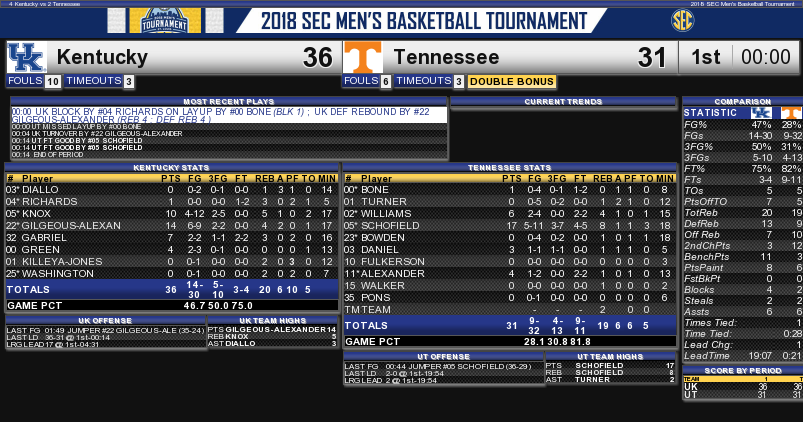Click UT team highs PTS SCHOFIELD row
Viewport: 803px width, 422px height.
point(610,366)
